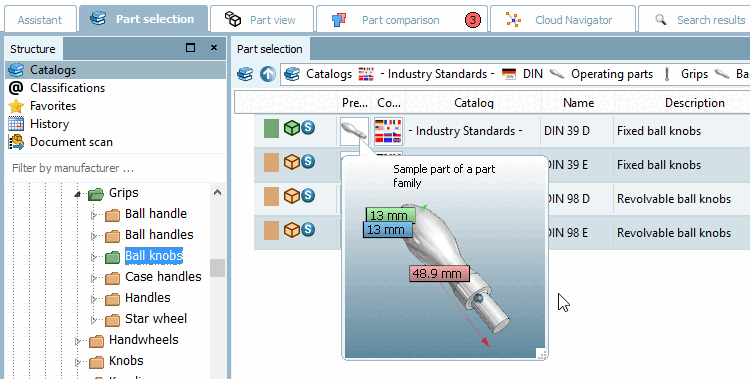Select the Case handles tree item
The height and width of the screenshot is (379, 750).
[x=163, y=277]
